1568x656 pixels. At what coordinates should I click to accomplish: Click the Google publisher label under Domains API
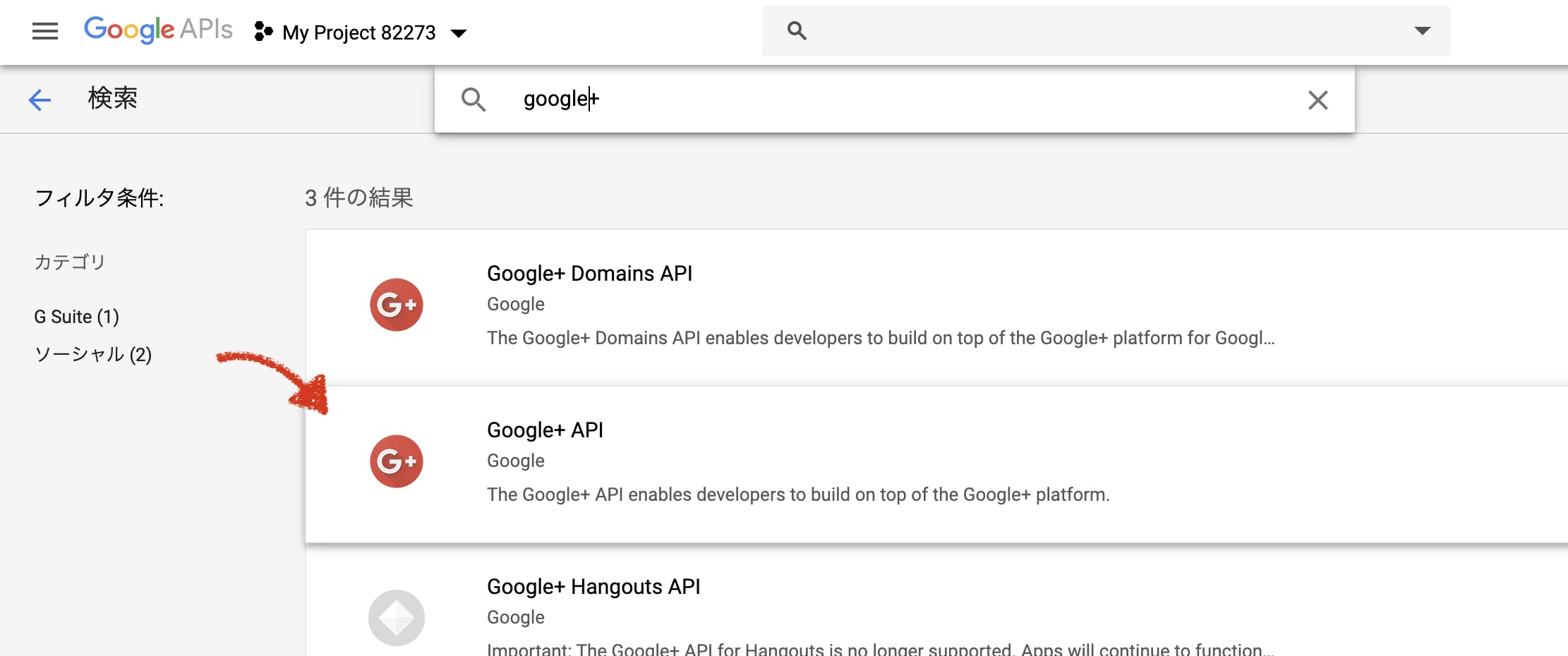[x=516, y=304]
